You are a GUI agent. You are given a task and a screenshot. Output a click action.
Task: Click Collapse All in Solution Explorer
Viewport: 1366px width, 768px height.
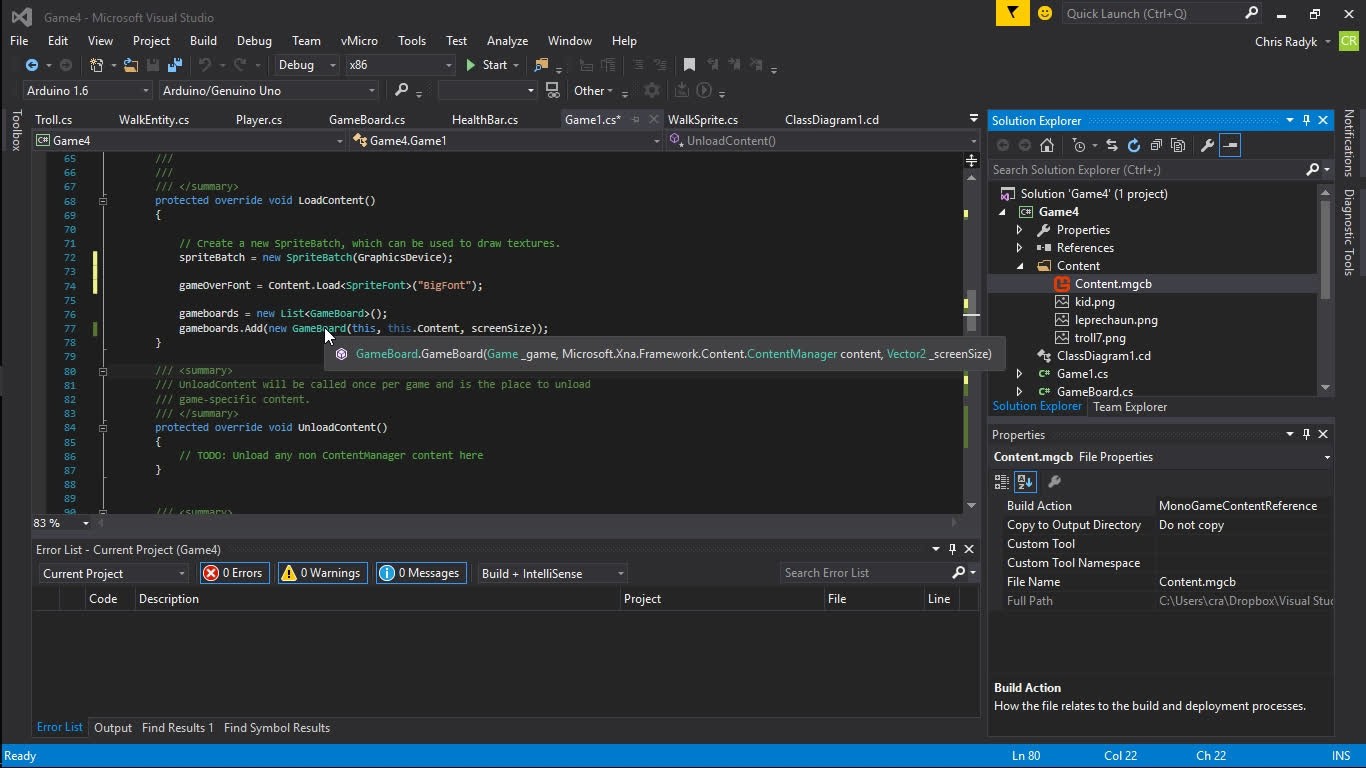pyautogui.click(x=1156, y=145)
